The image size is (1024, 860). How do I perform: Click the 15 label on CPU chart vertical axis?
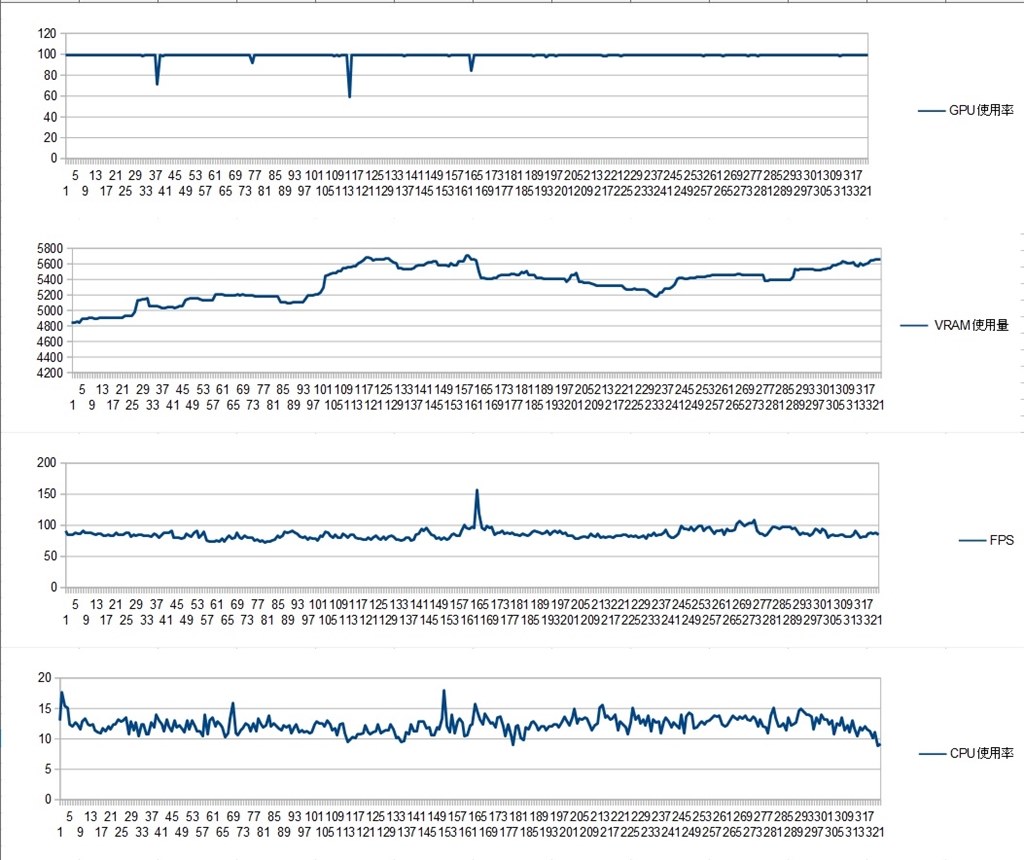44,709
